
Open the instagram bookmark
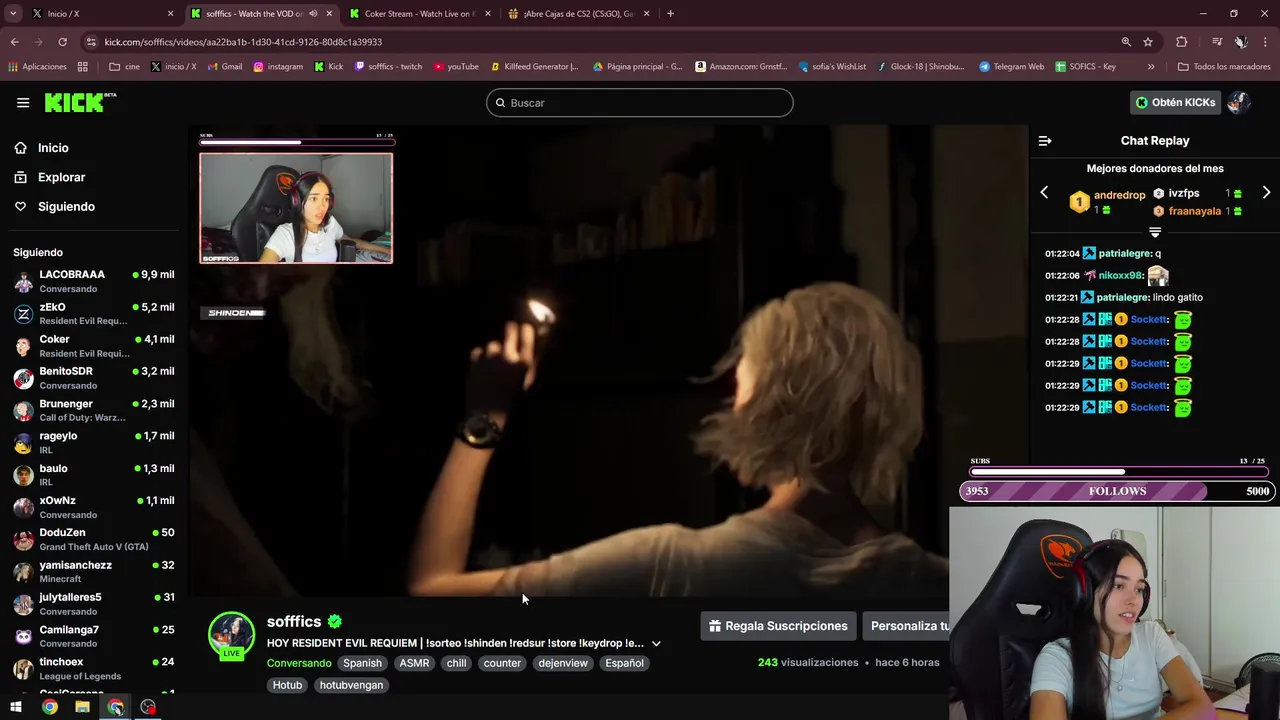coord(278,67)
